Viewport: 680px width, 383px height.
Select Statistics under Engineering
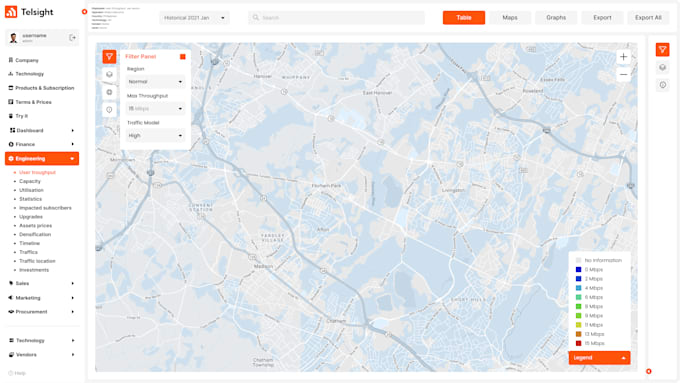coord(30,199)
